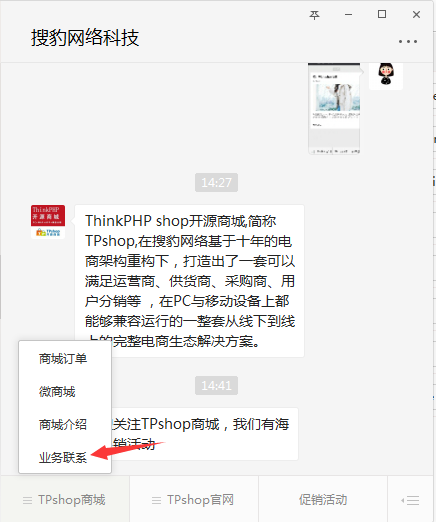Switch to keyboard input using bottom-right icon
The image size is (436, 522).
coord(410,500)
